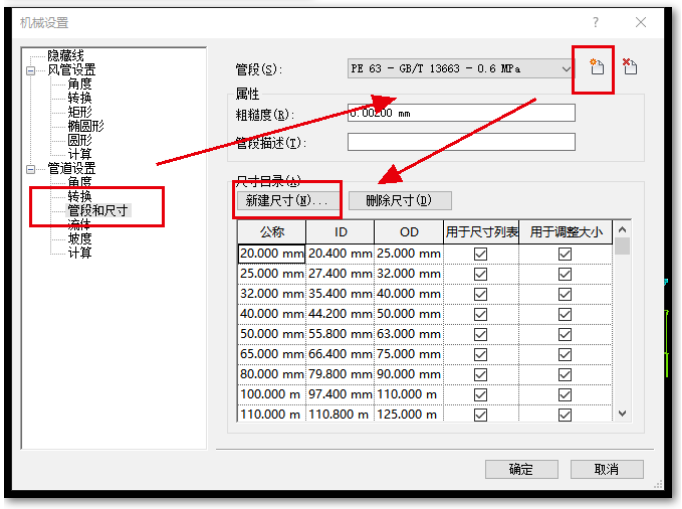The width and height of the screenshot is (682, 509).
Task: Uncheck 用于尺寸列表 for the 80.000 mm row
Action: click(481, 374)
